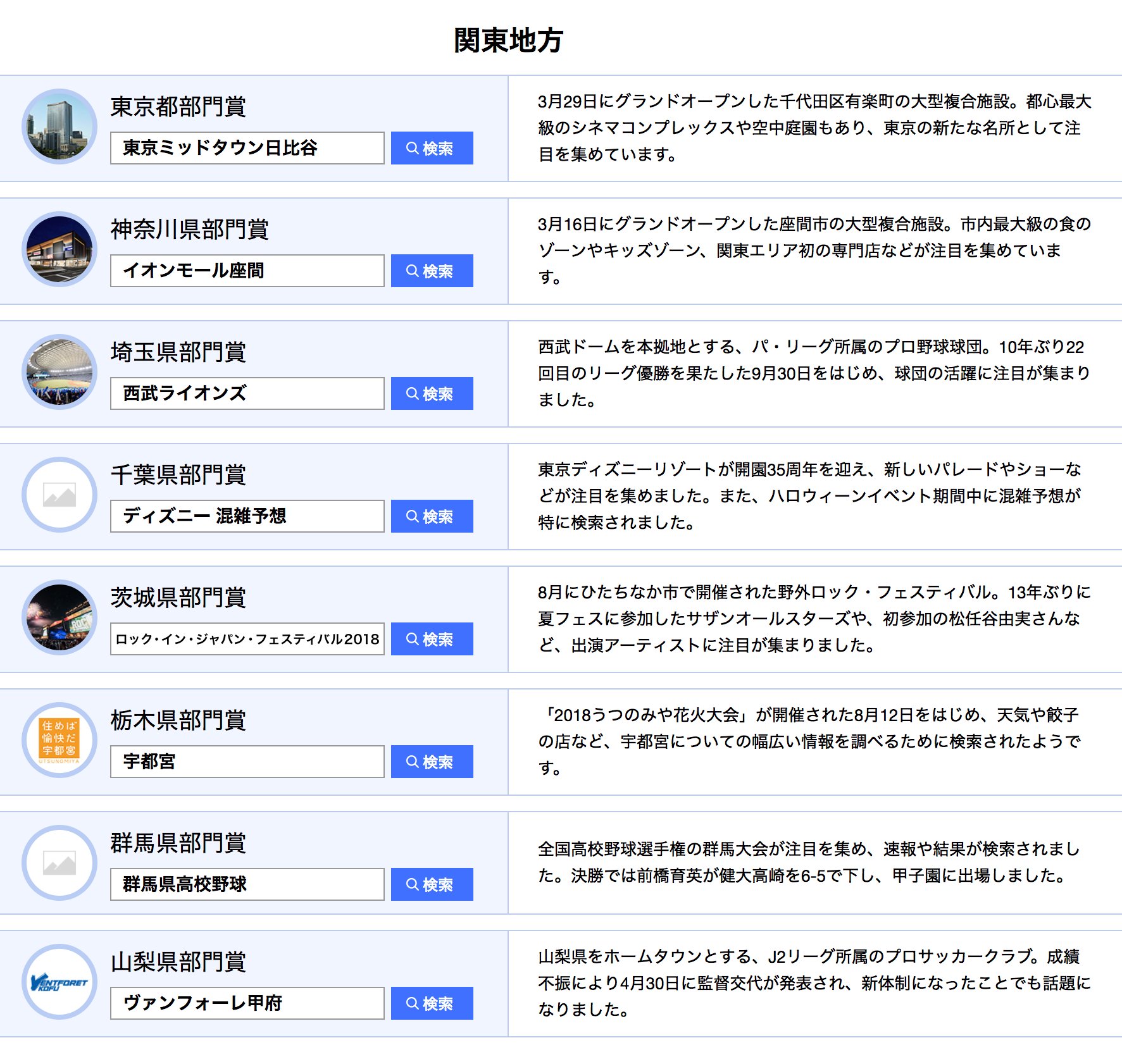Click the 検索 button for イオンモール座間
The image size is (1122, 1064).
(432, 271)
